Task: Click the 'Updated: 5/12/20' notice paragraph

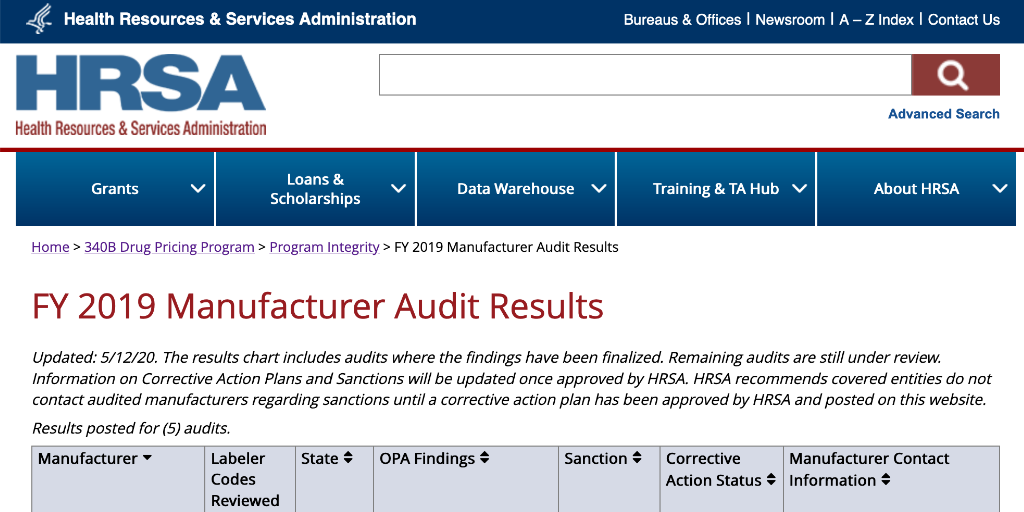Action: click(x=513, y=379)
